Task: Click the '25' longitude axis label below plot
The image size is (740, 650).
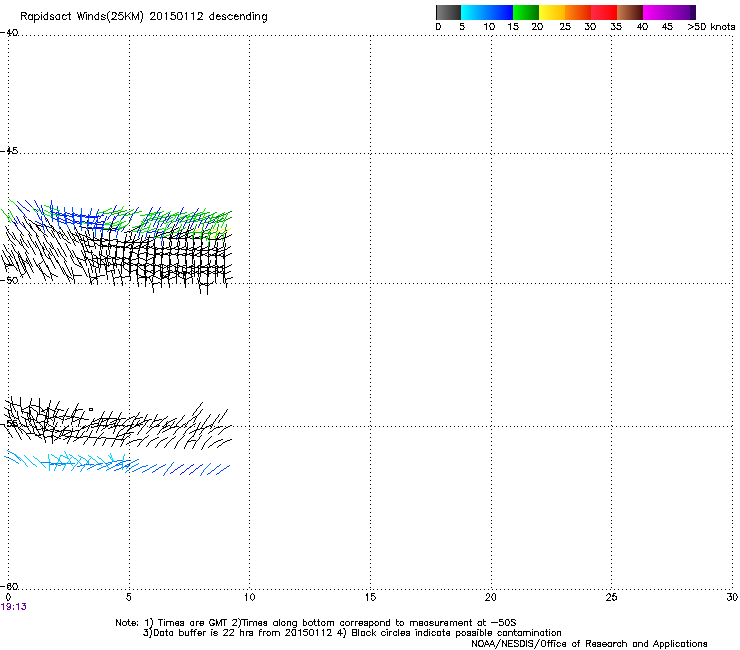Action: [611, 598]
